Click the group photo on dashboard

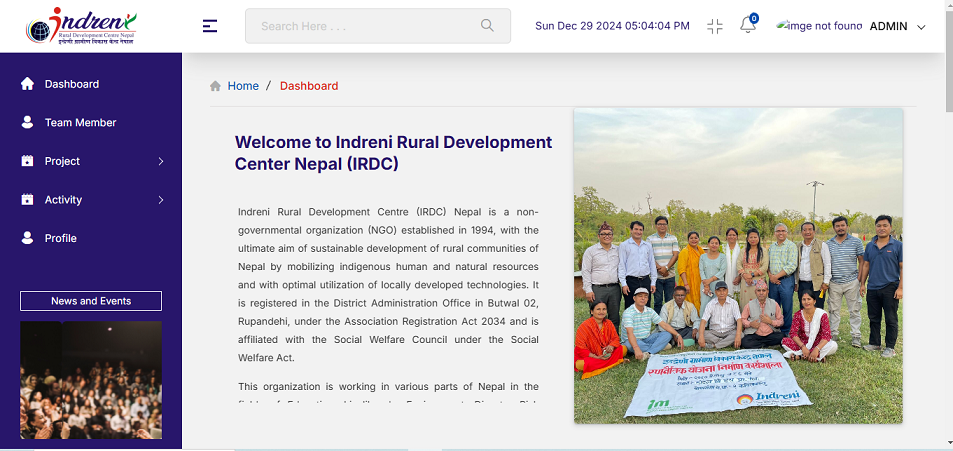[x=738, y=266]
